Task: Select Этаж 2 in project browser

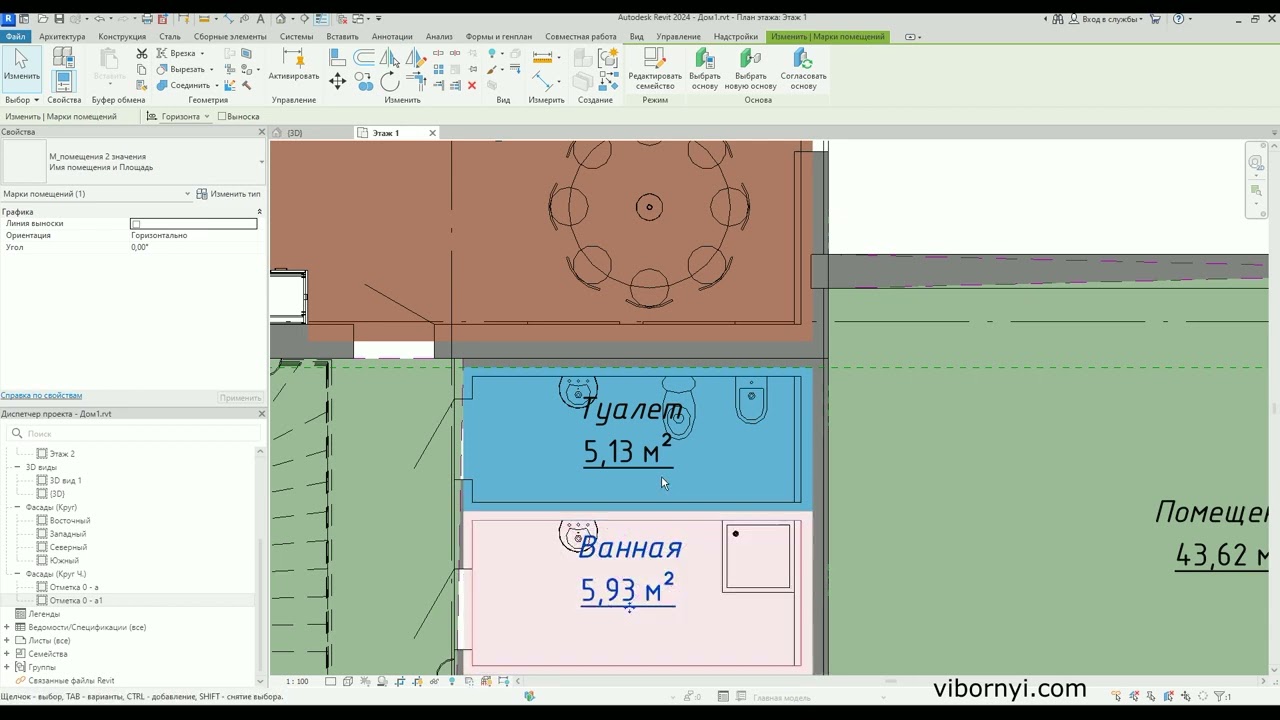Action: tap(62, 454)
